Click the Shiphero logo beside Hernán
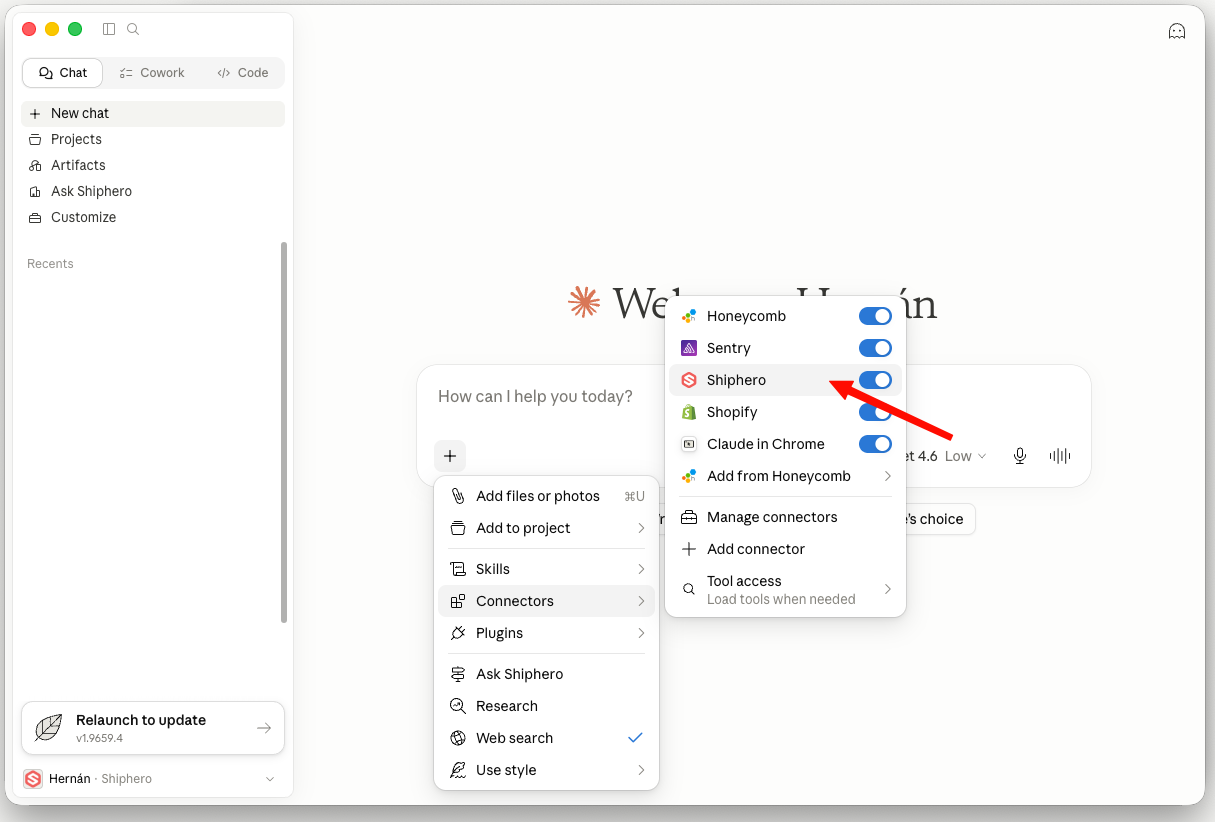This screenshot has height=822, width=1215. (x=33, y=779)
